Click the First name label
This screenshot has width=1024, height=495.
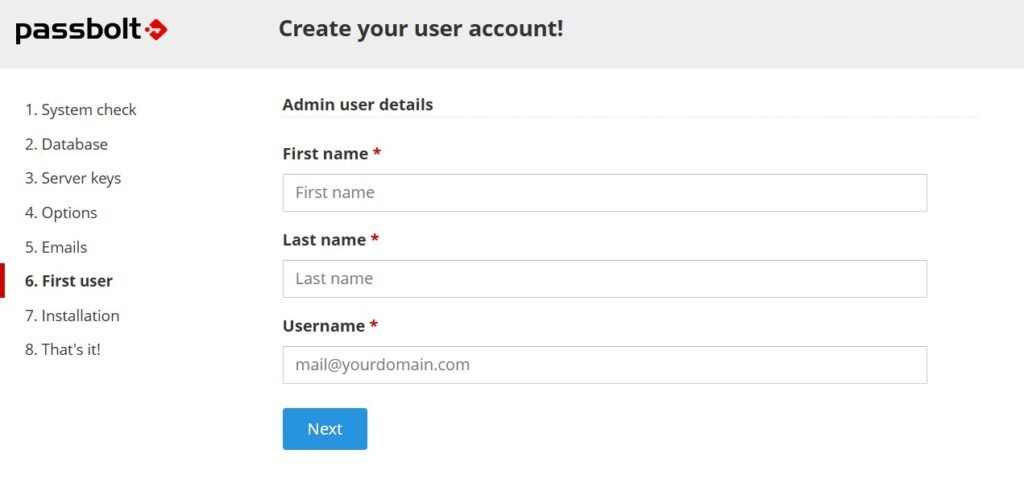pos(325,154)
